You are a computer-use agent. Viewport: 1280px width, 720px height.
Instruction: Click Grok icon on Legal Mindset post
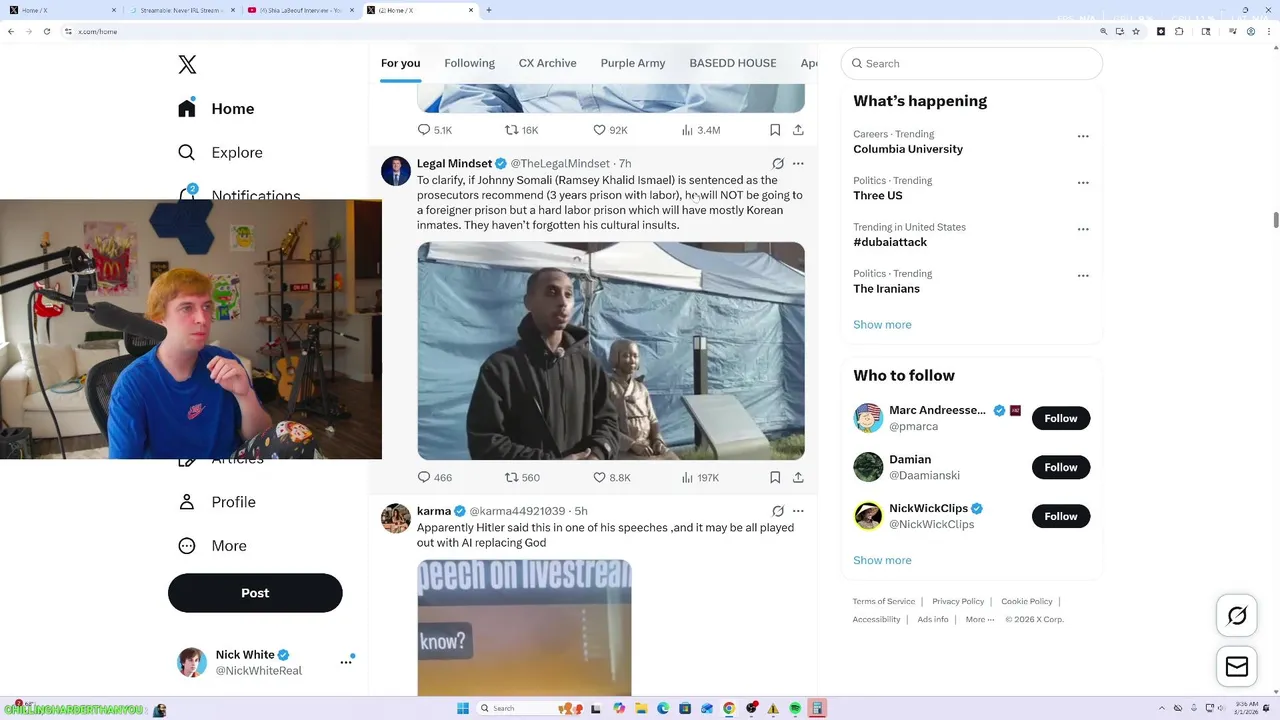778,163
